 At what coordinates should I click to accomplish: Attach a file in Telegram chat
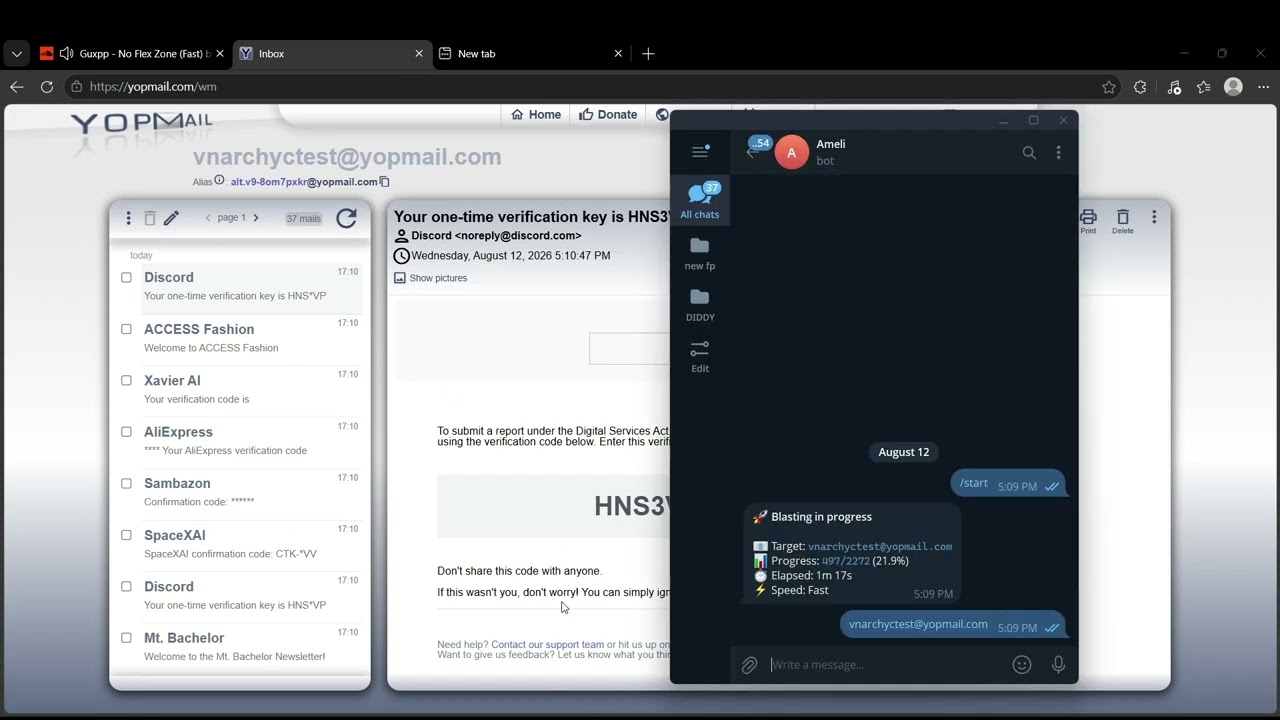coord(749,665)
